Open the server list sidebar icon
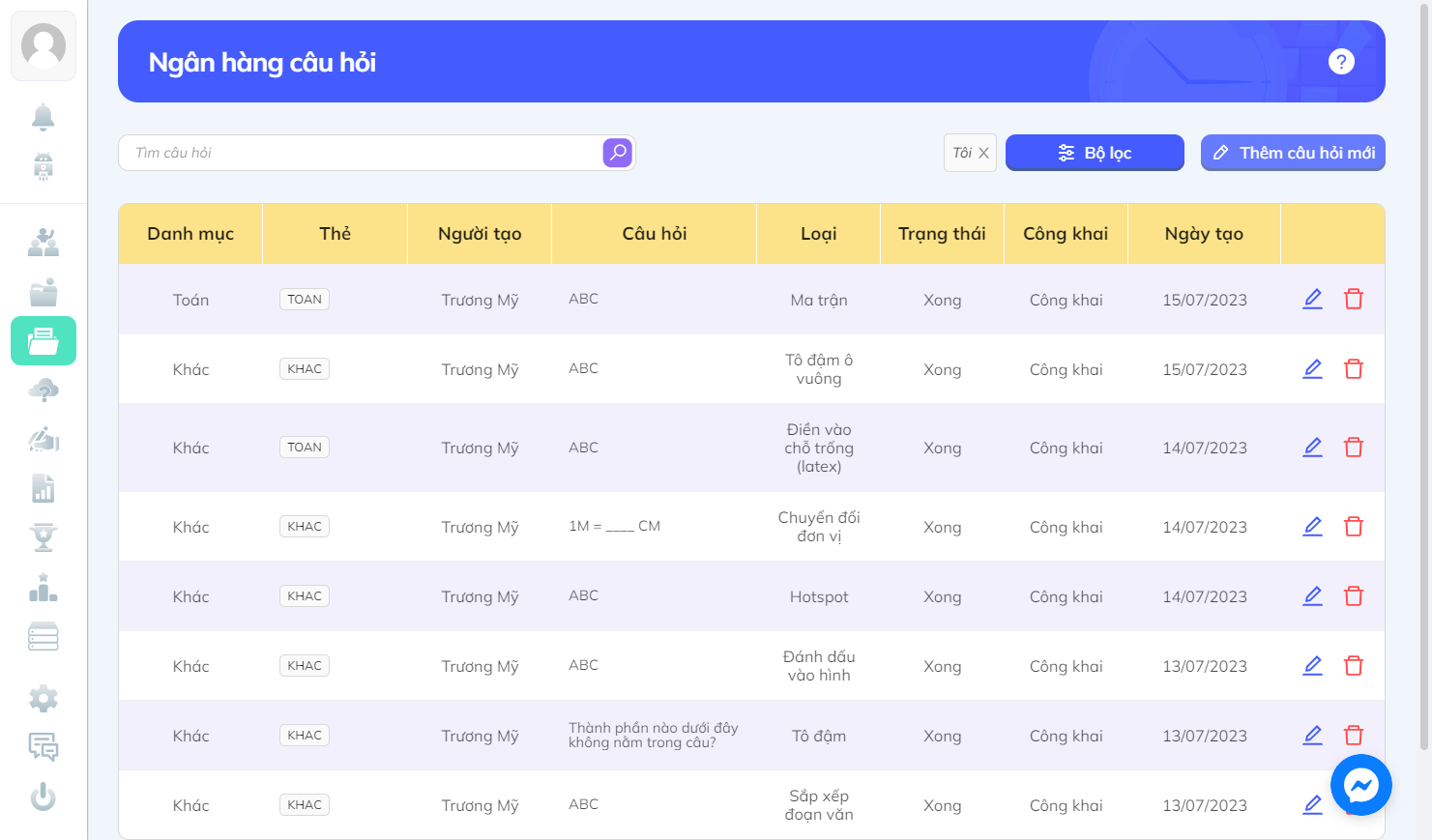Screen dimensions: 1432x840 pos(44,636)
